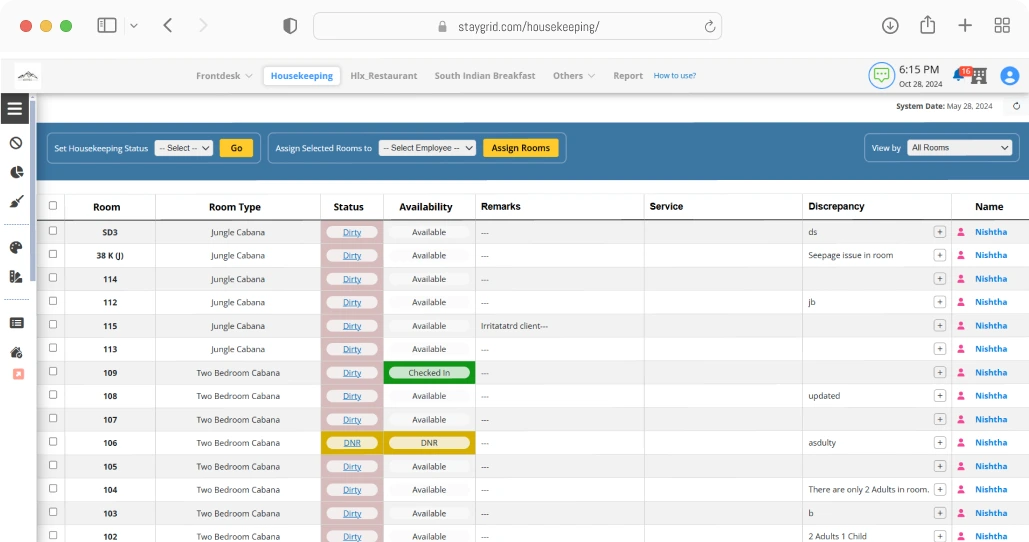Click Nishtha name link in room 113 row

click(x=991, y=348)
